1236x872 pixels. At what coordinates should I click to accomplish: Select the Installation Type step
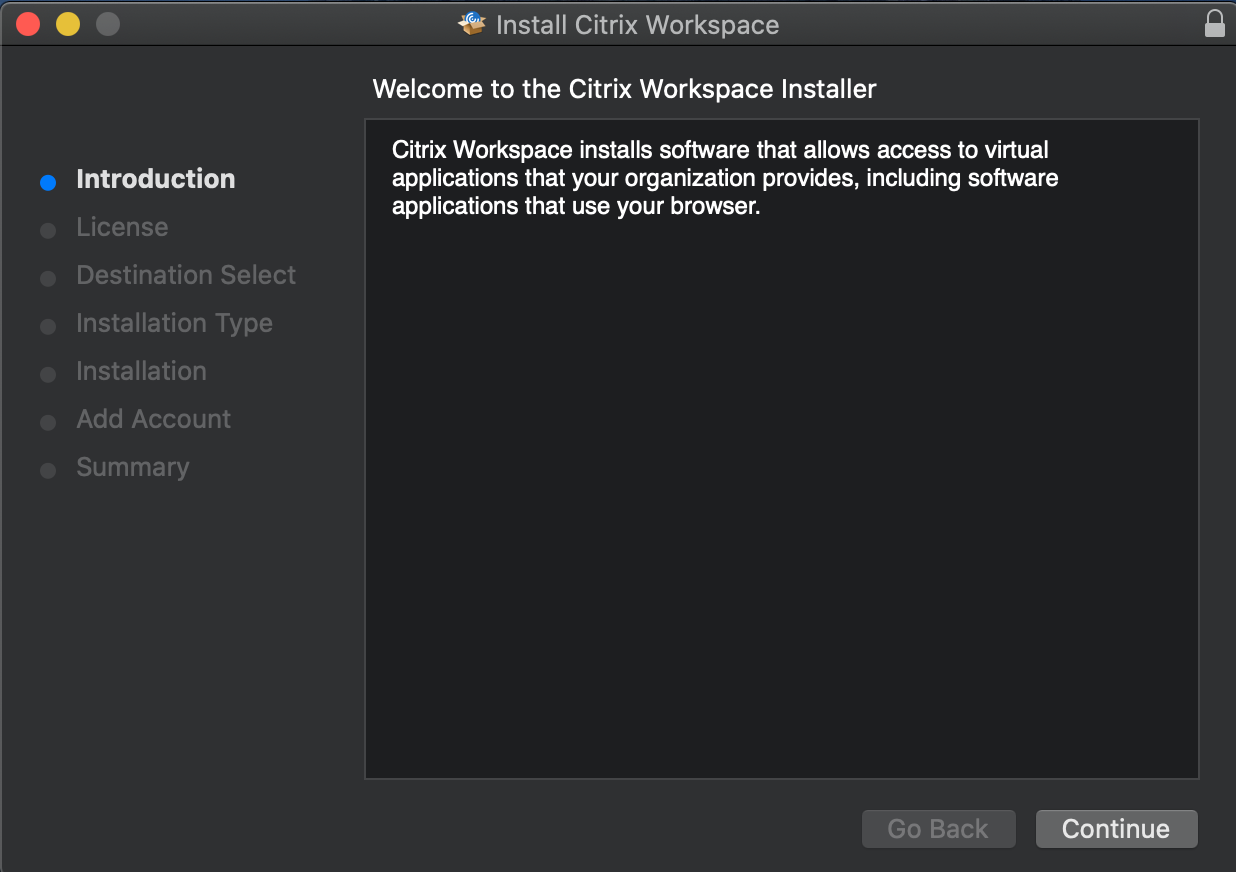[174, 323]
